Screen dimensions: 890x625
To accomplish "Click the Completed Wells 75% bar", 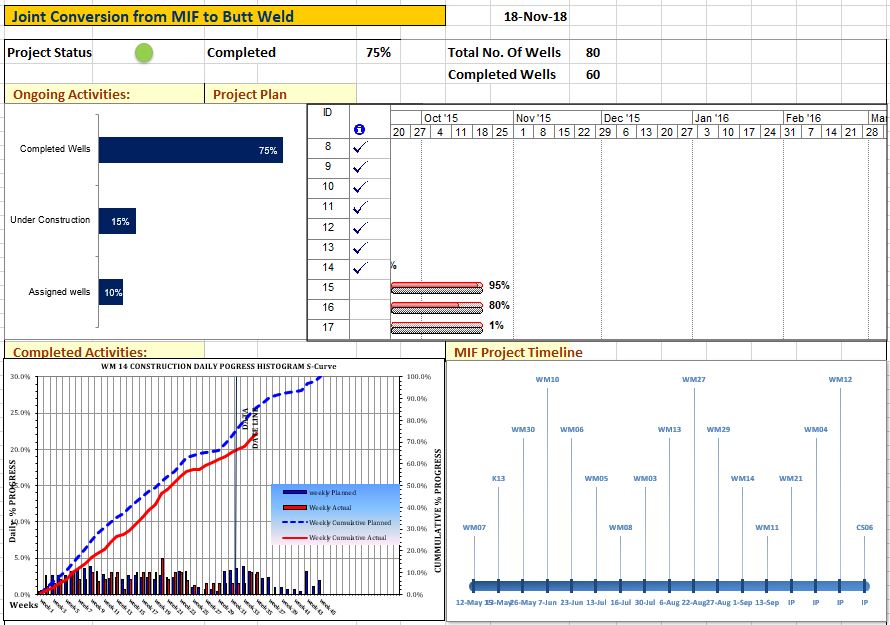I will point(190,150).
